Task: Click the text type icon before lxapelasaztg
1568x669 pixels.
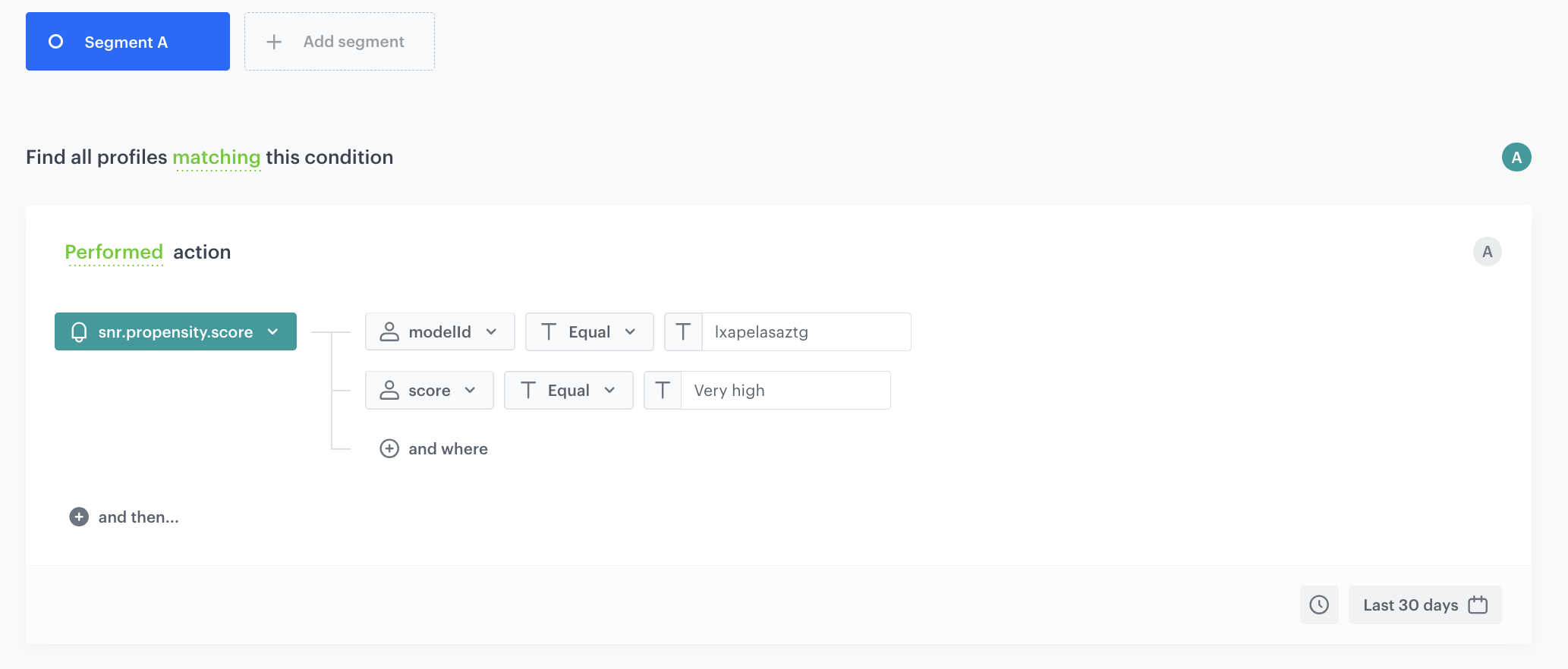Action: pyautogui.click(x=683, y=331)
